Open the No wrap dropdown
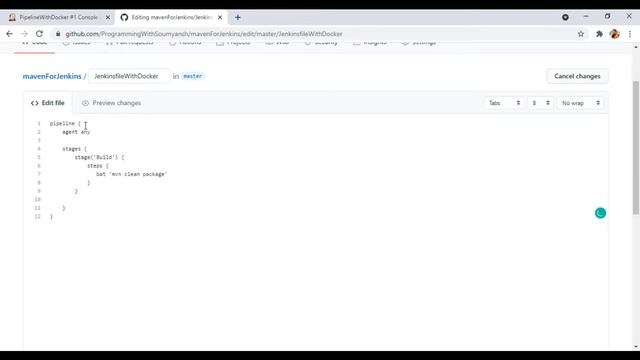 pyautogui.click(x=580, y=103)
